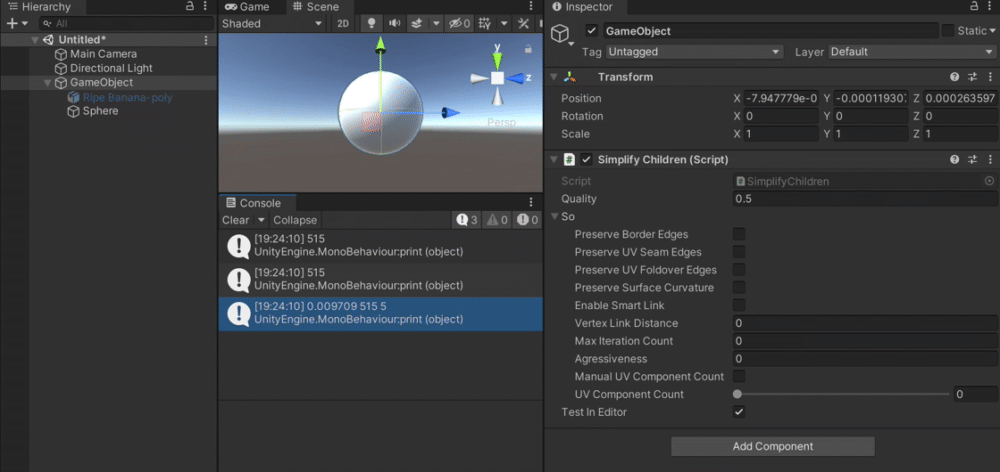This screenshot has width=1000, height=472.
Task: Toggle hidden objects visibility eye icon
Action: (459, 24)
